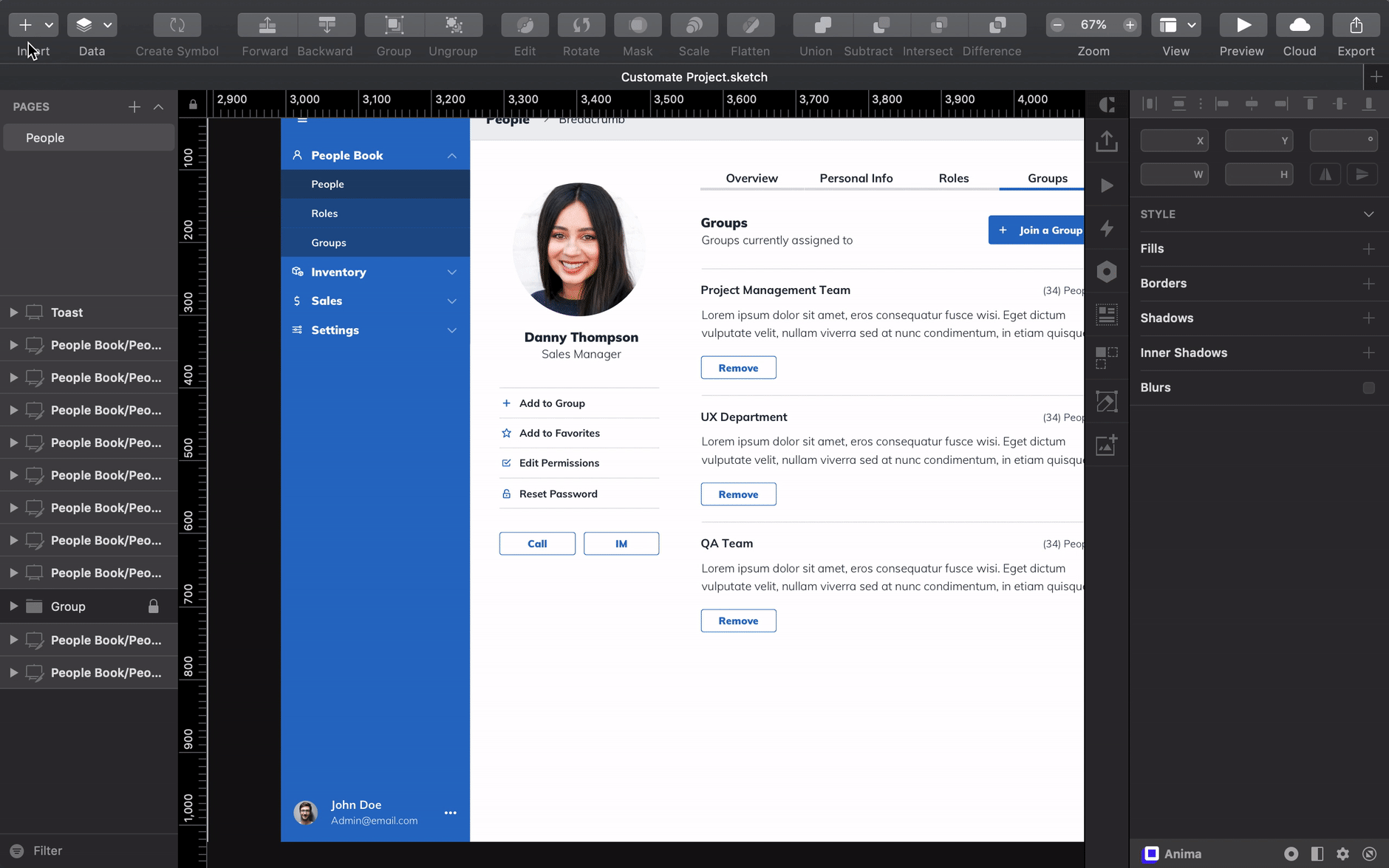The image size is (1389, 868).
Task: Open Anima export upload icon
Action: pyautogui.click(x=1106, y=140)
